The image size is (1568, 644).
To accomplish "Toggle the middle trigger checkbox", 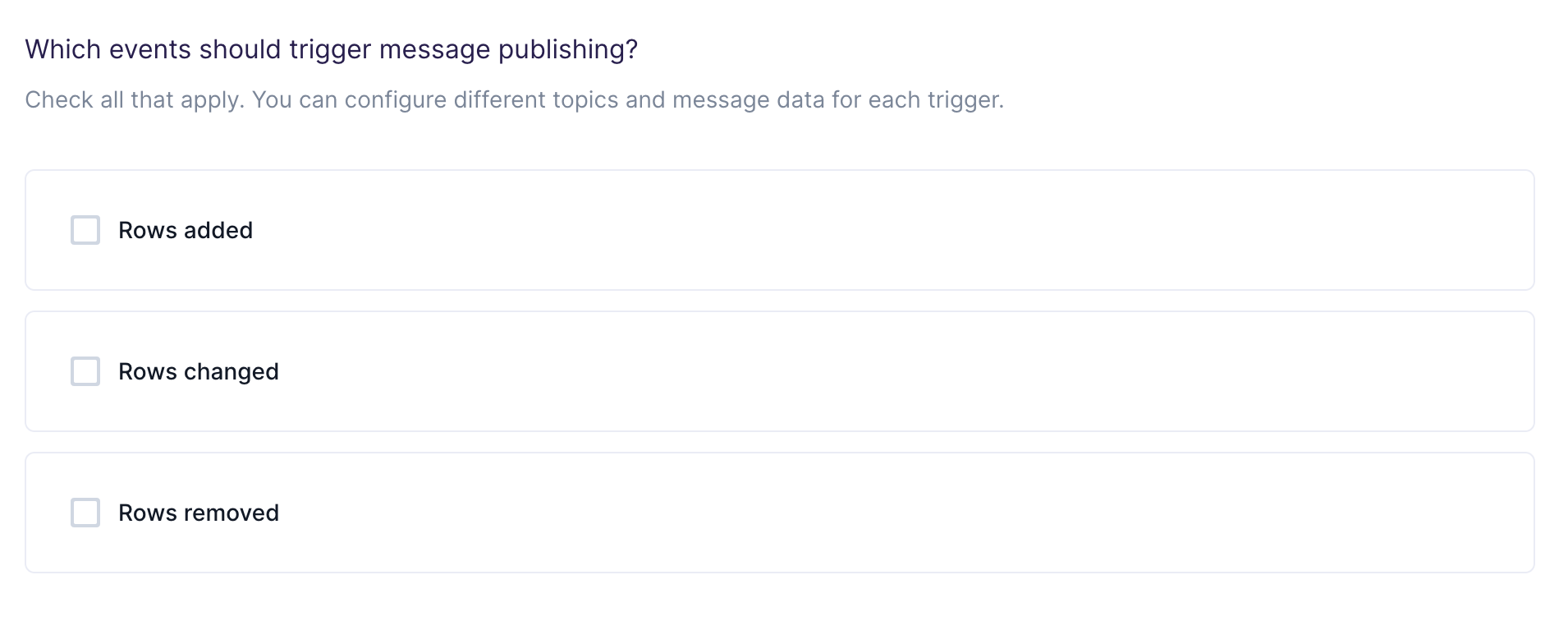I will pos(85,371).
